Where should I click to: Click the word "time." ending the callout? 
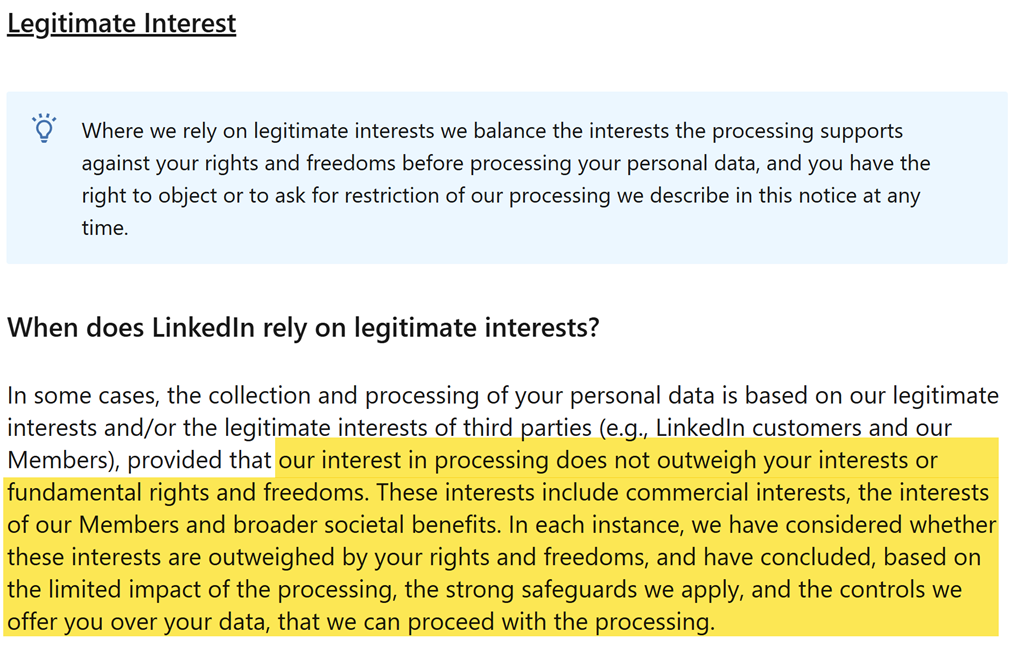105,228
